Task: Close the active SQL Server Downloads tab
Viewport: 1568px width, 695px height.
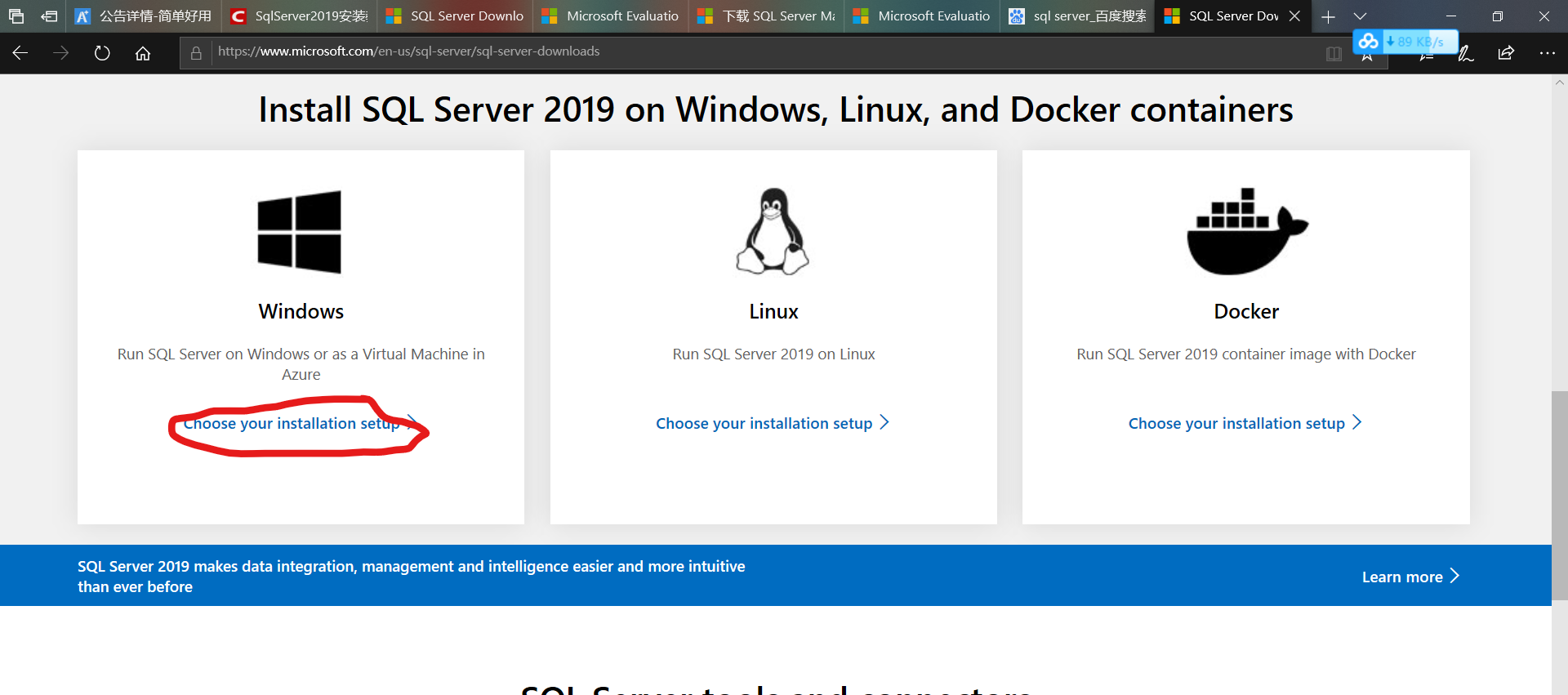Action: coord(1294,16)
